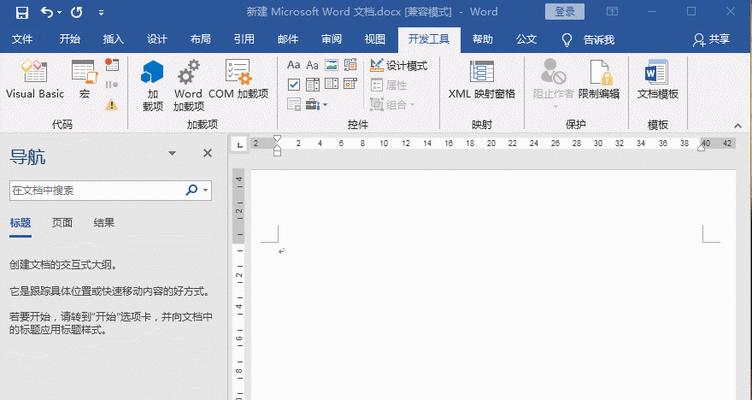Click the left indent marker on ruler
The height and width of the screenshot is (400, 752).
pos(277,151)
